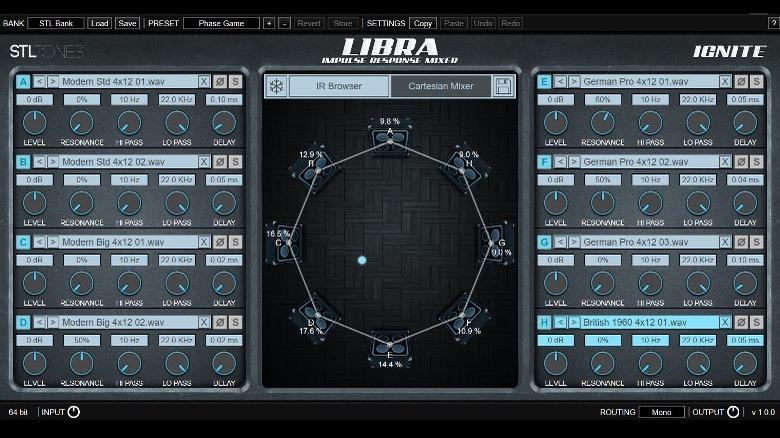Switch to the IR Browser tab
This screenshot has height=438, width=780.
[x=338, y=86]
